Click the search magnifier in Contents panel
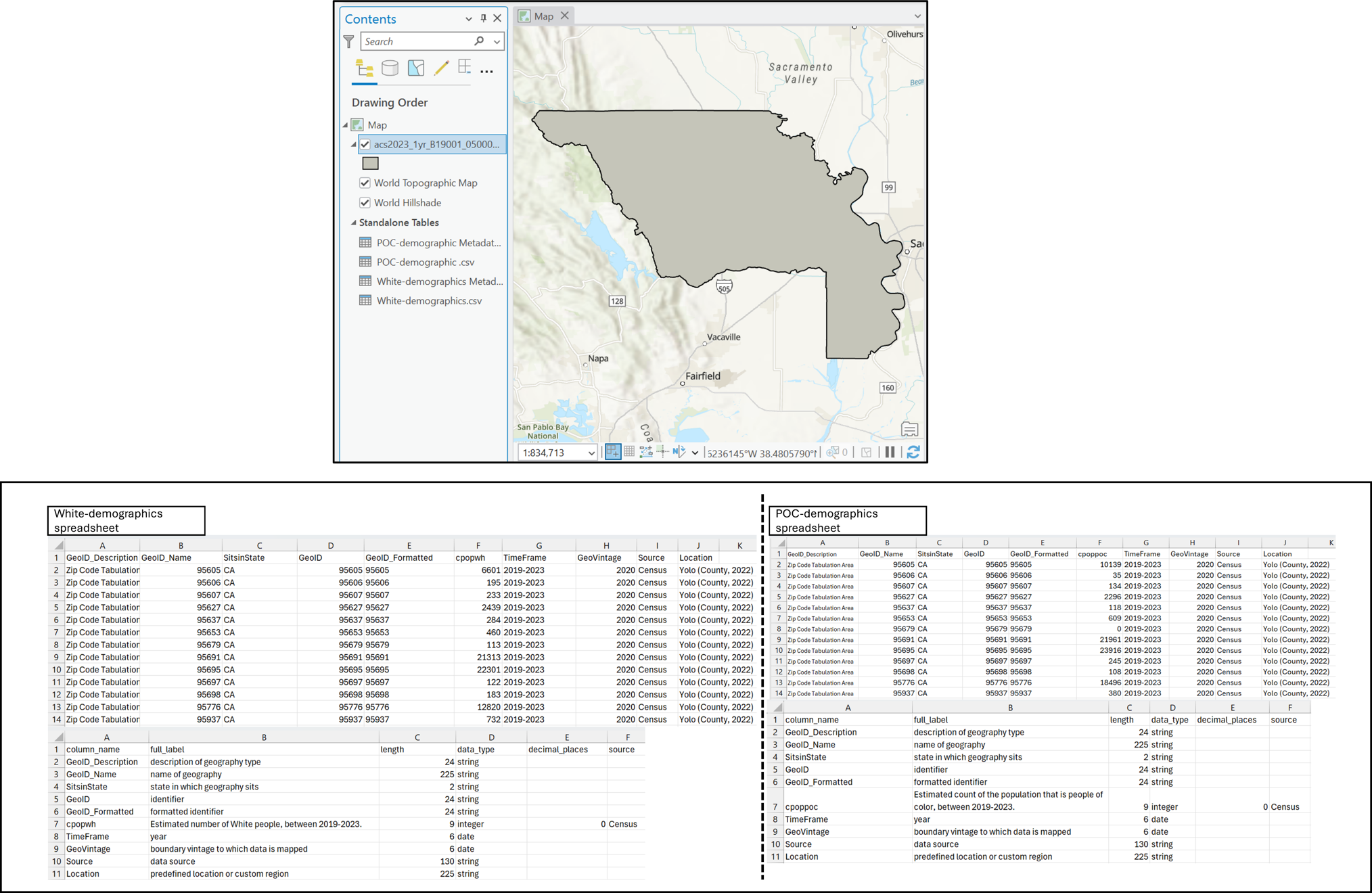 click(480, 41)
